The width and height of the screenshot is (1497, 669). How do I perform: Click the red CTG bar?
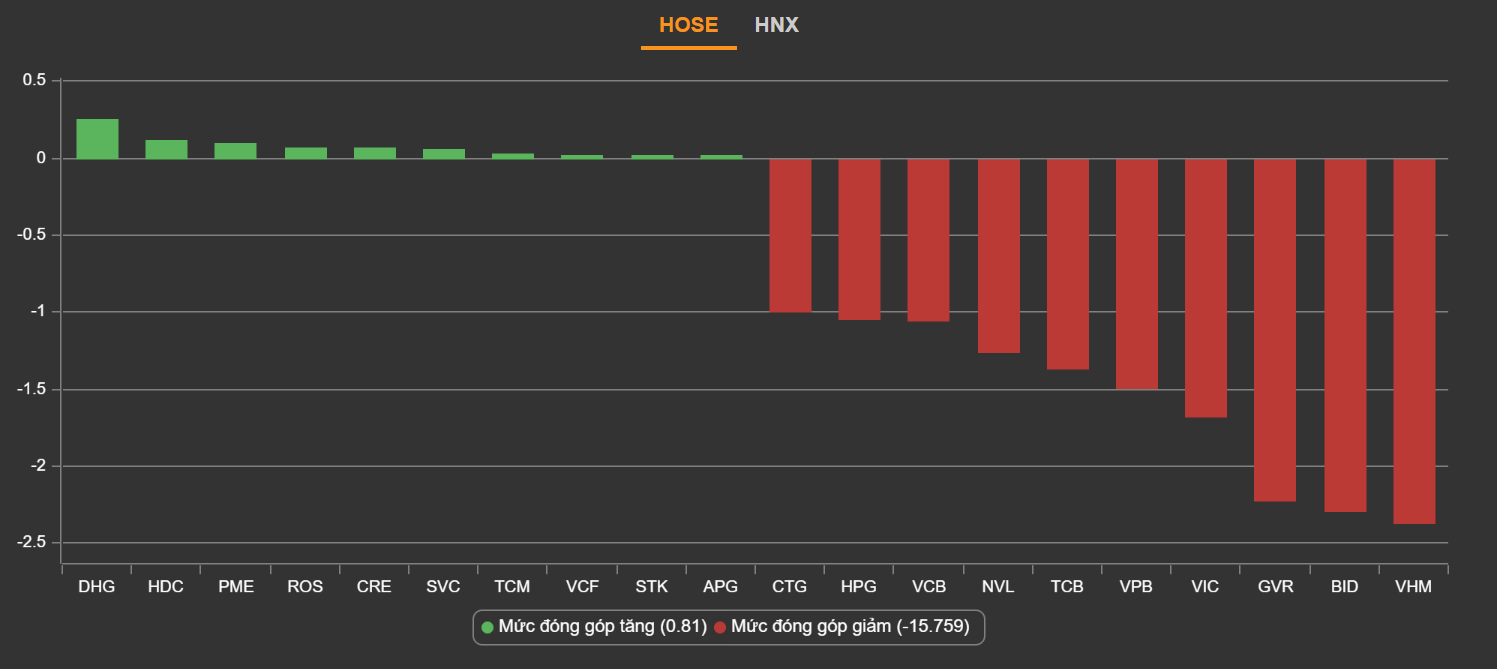click(x=790, y=235)
